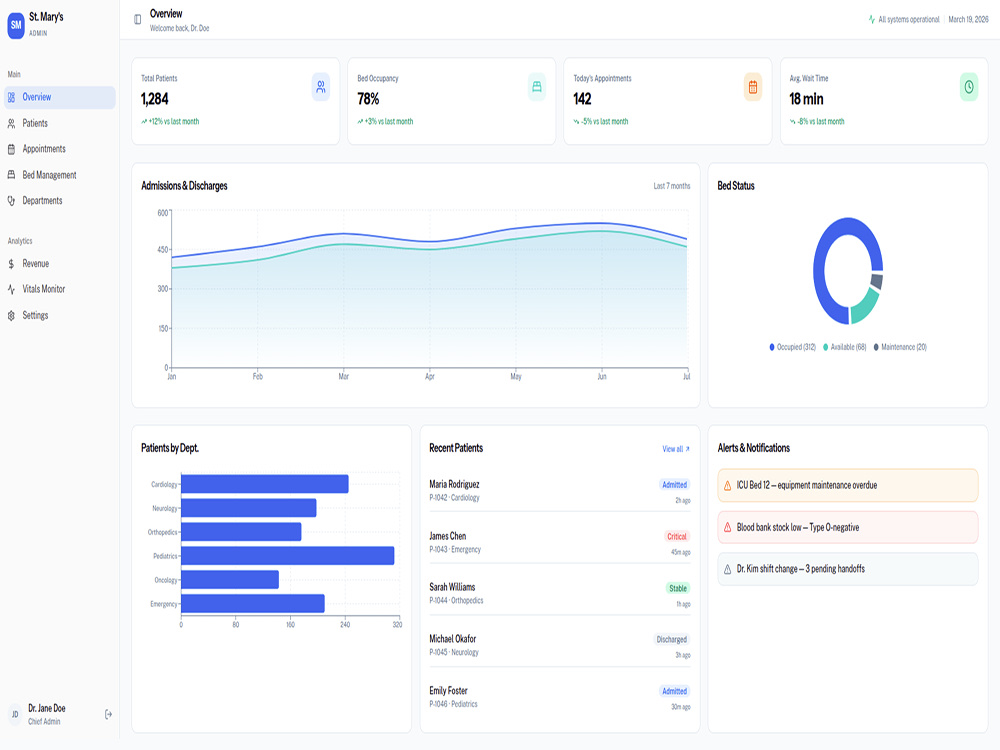Click the Settings gear icon

11,316
